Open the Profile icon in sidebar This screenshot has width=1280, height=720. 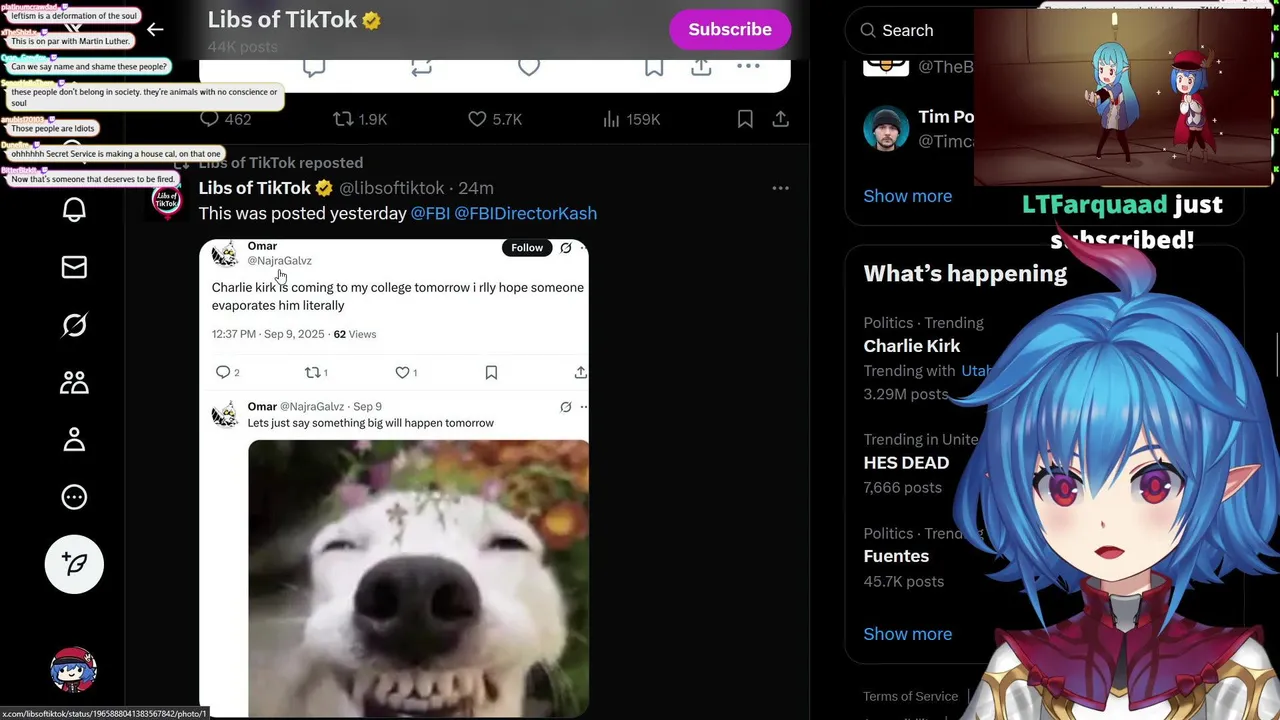(x=74, y=440)
